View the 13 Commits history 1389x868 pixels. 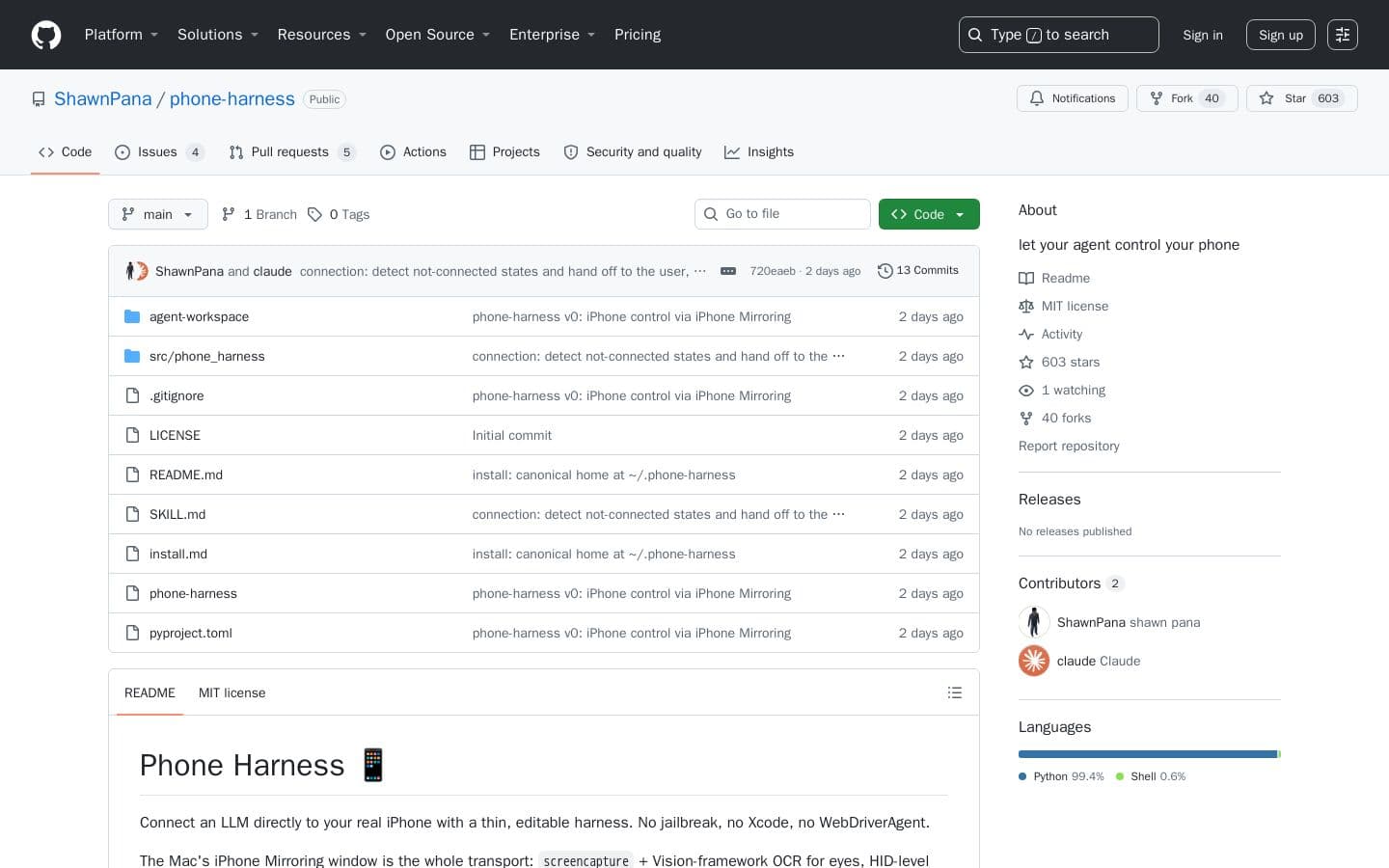[x=917, y=271]
